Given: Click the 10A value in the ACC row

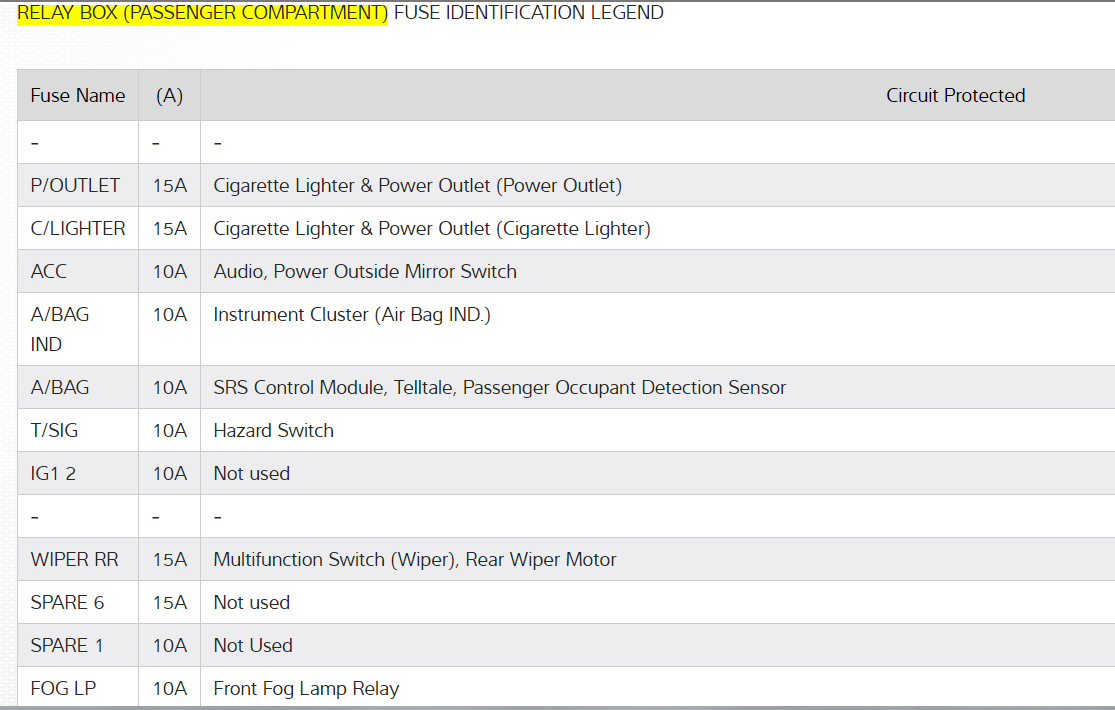Looking at the screenshot, I should pos(170,271).
